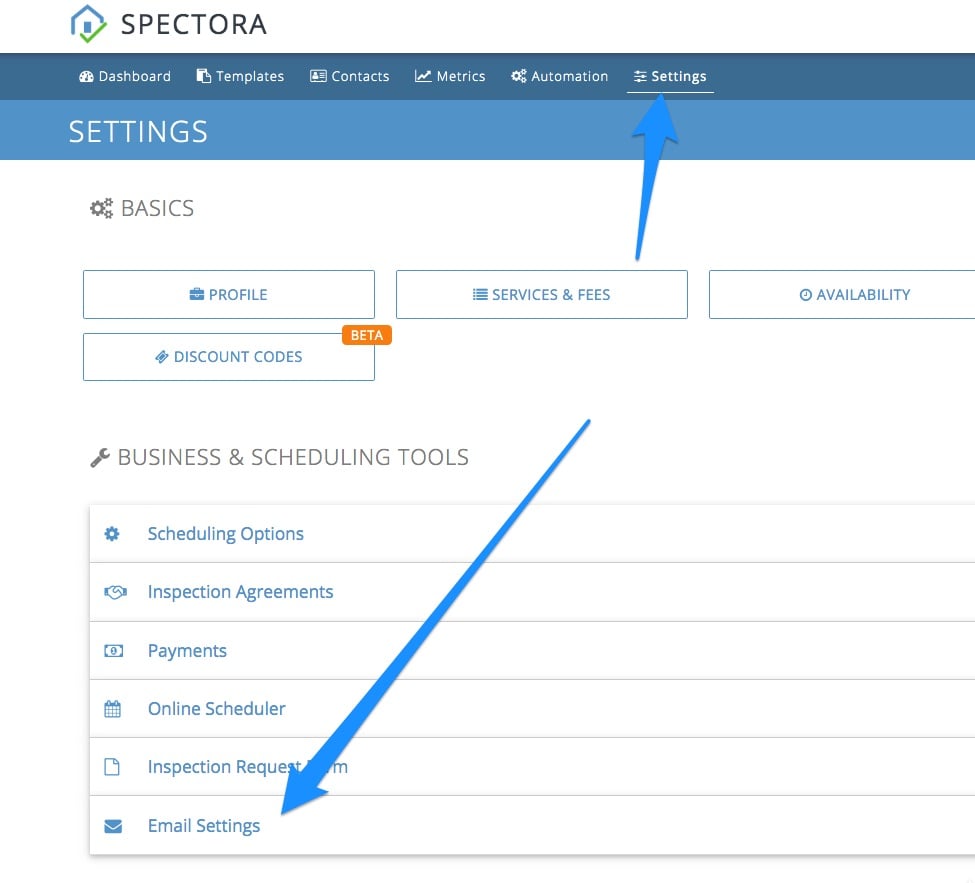Screen dimensions: 975x883
Task: Click the Services & Fees button
Action: click(x=541, y=294)
